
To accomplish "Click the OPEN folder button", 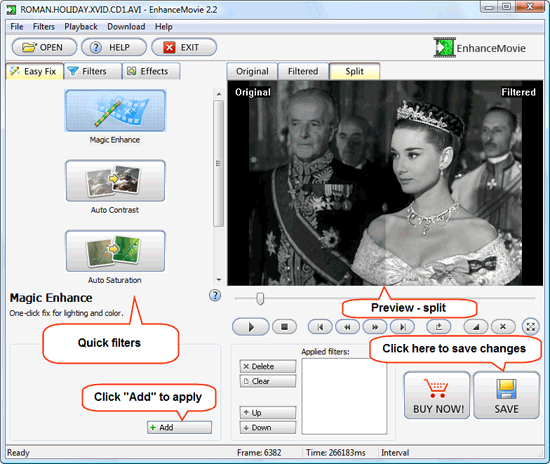I will coord(44,47).
